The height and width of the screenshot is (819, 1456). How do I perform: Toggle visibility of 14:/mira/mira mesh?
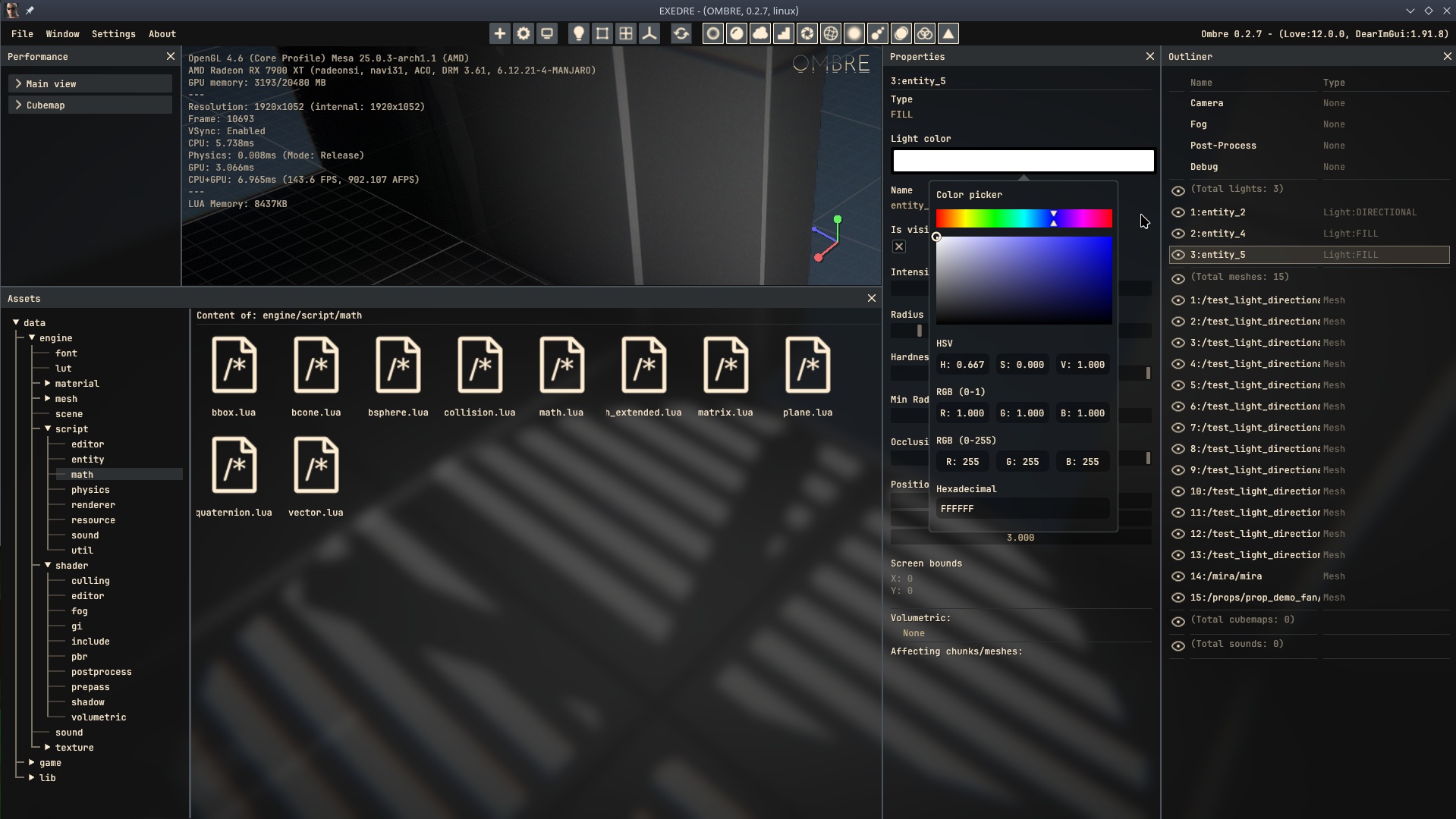pyautogui.click(x=1178, y=577)
